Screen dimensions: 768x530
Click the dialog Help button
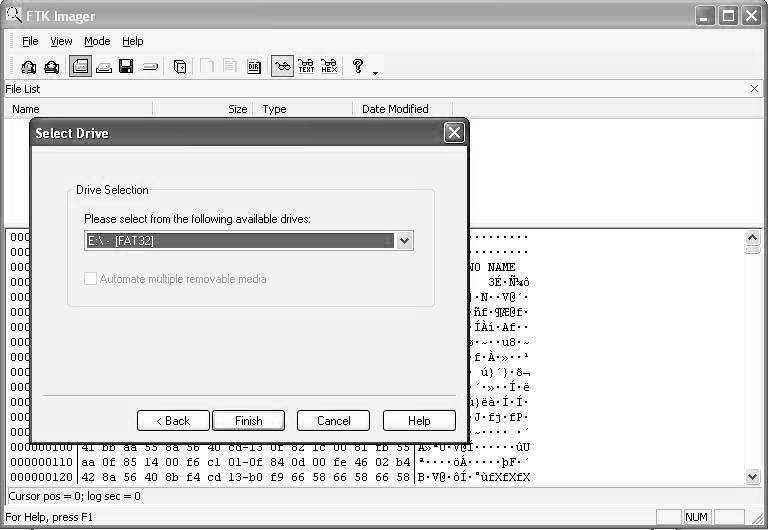[419, 421]
